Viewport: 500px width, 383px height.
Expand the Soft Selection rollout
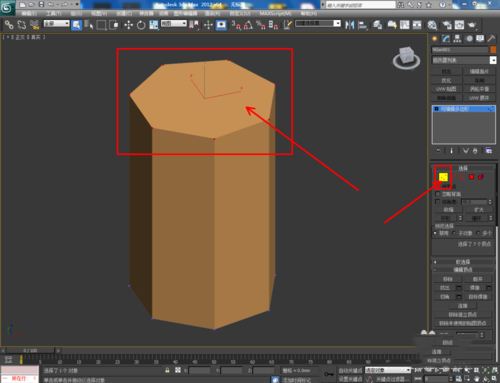[463, 262]
